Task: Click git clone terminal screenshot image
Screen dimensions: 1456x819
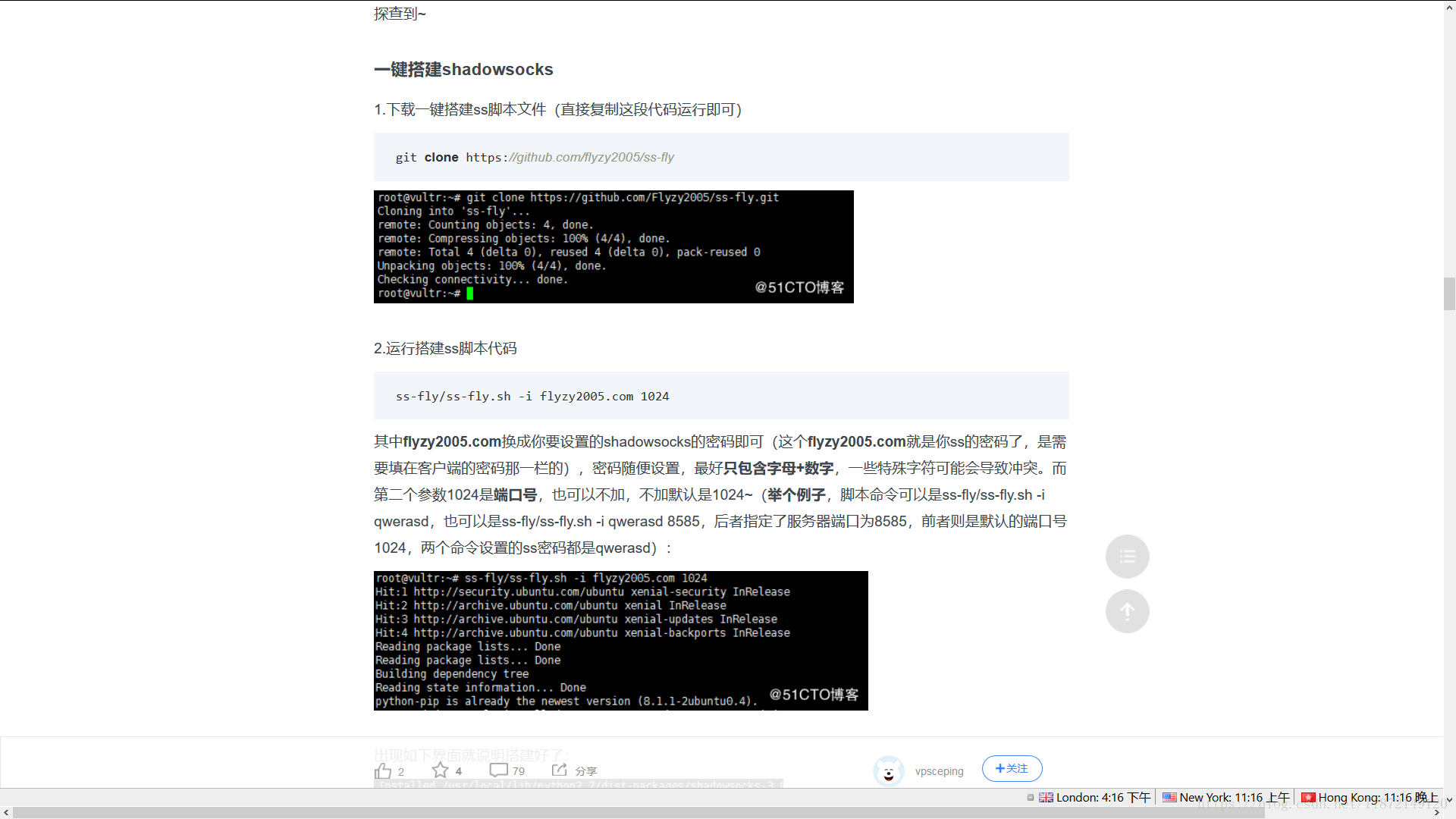Action: (x=613, y=246)
